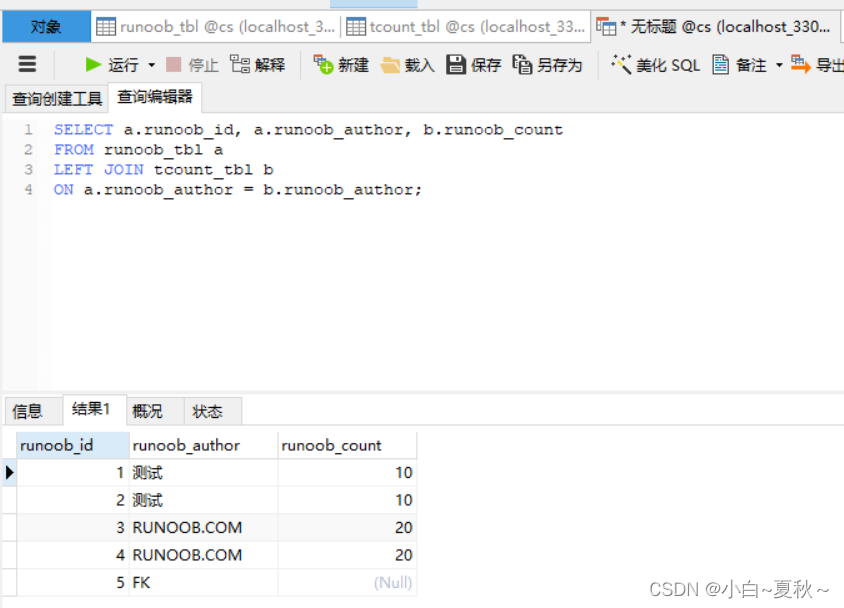Switch to the 查询创建工具 tab

click(57, 97)
